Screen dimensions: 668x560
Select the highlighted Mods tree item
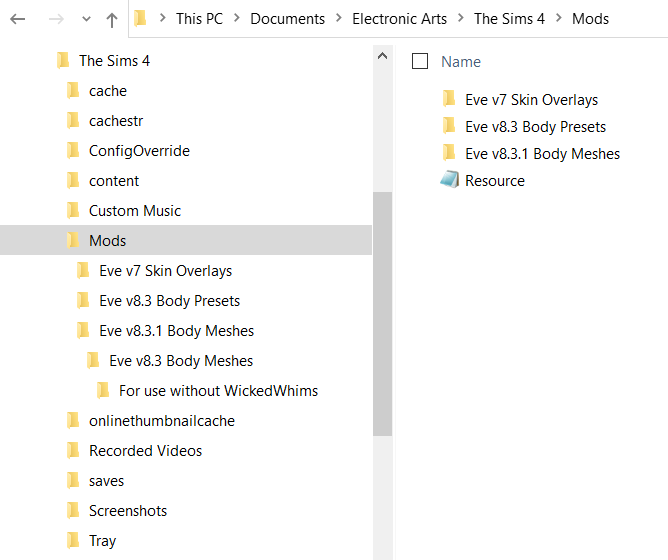186,240
